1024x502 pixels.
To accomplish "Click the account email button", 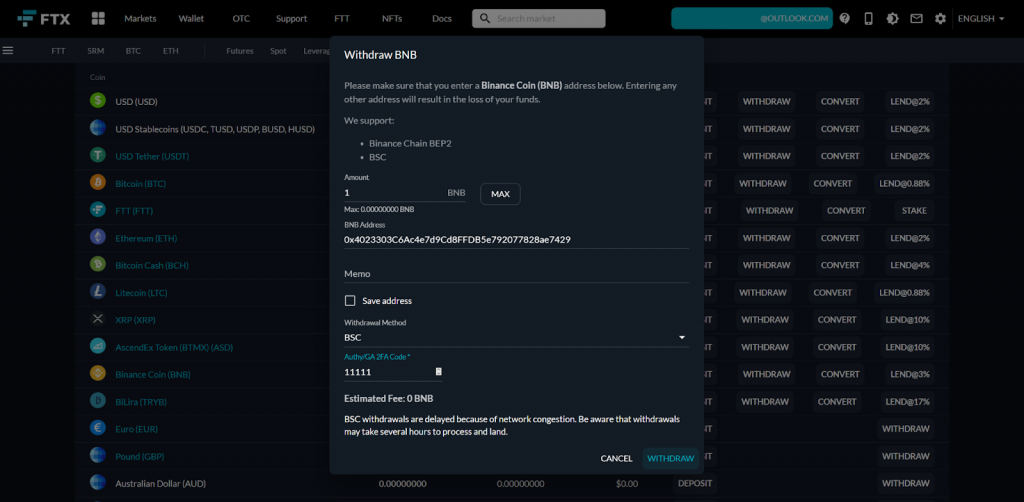I will coord(752,18).
